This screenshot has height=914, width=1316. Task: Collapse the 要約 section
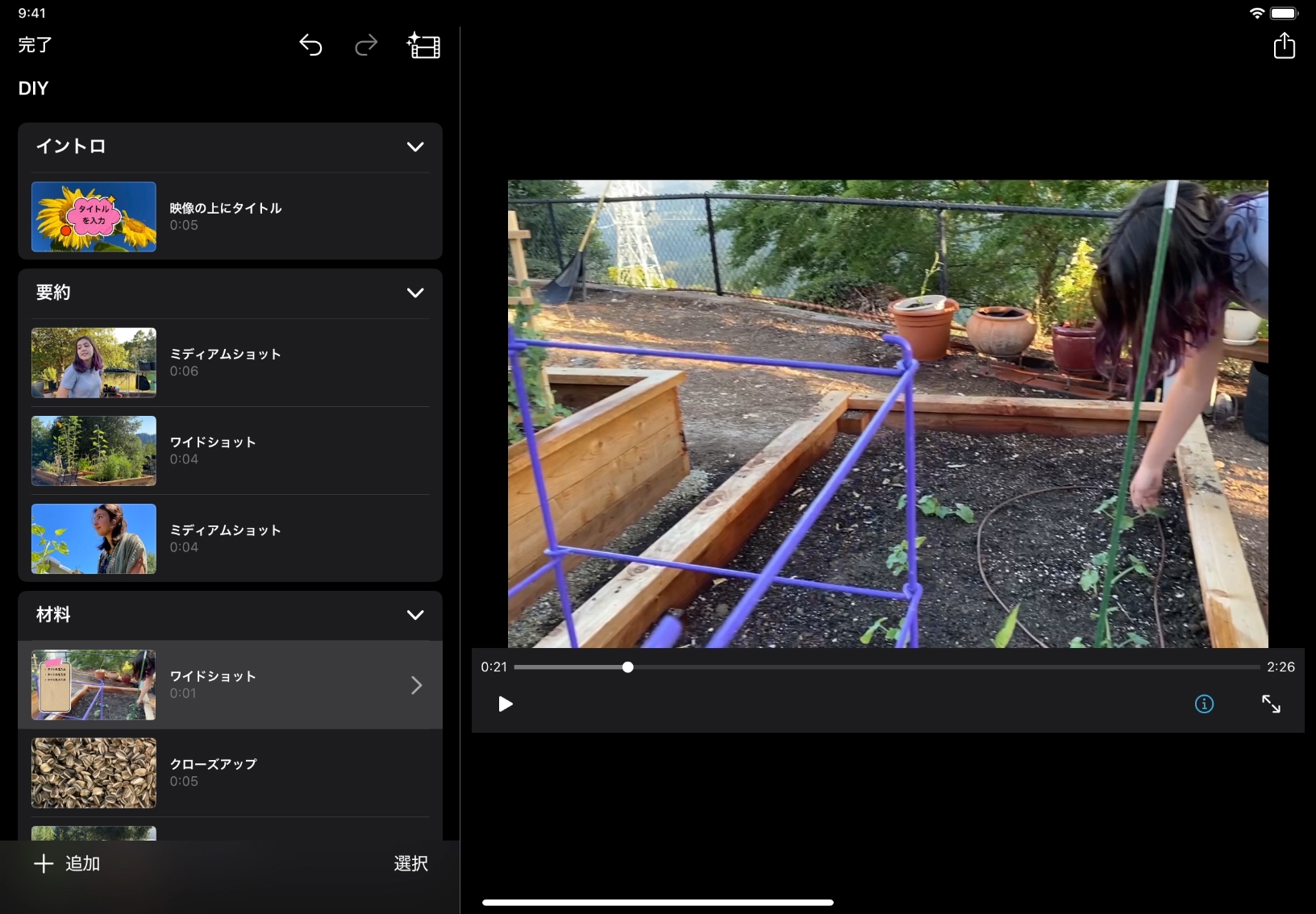coord(415,293)
